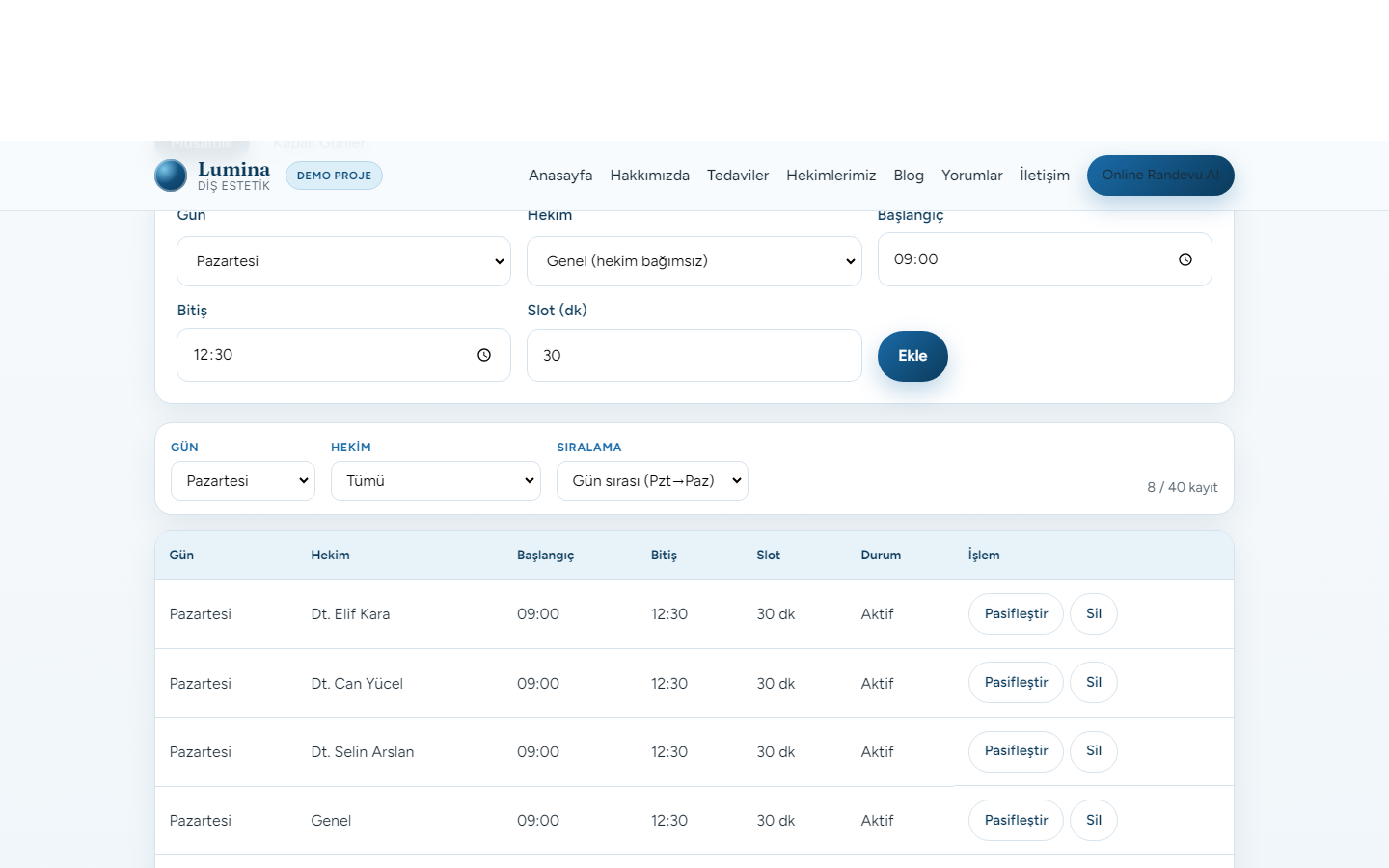Screen dimensions: 1389x868
Task: Open the clock picker in Bitiş field
Action: click(x=484, y=355)
